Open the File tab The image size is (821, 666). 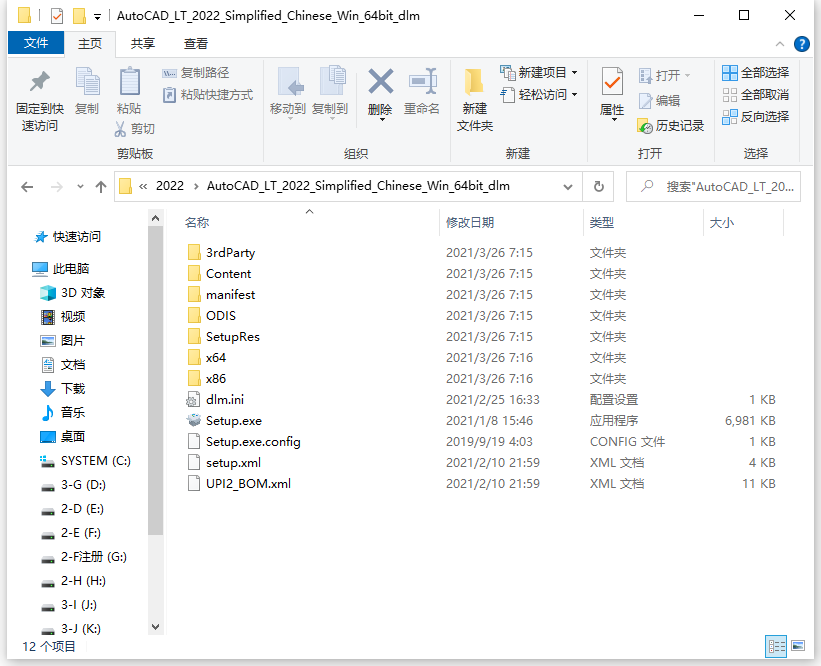point(36,43)
